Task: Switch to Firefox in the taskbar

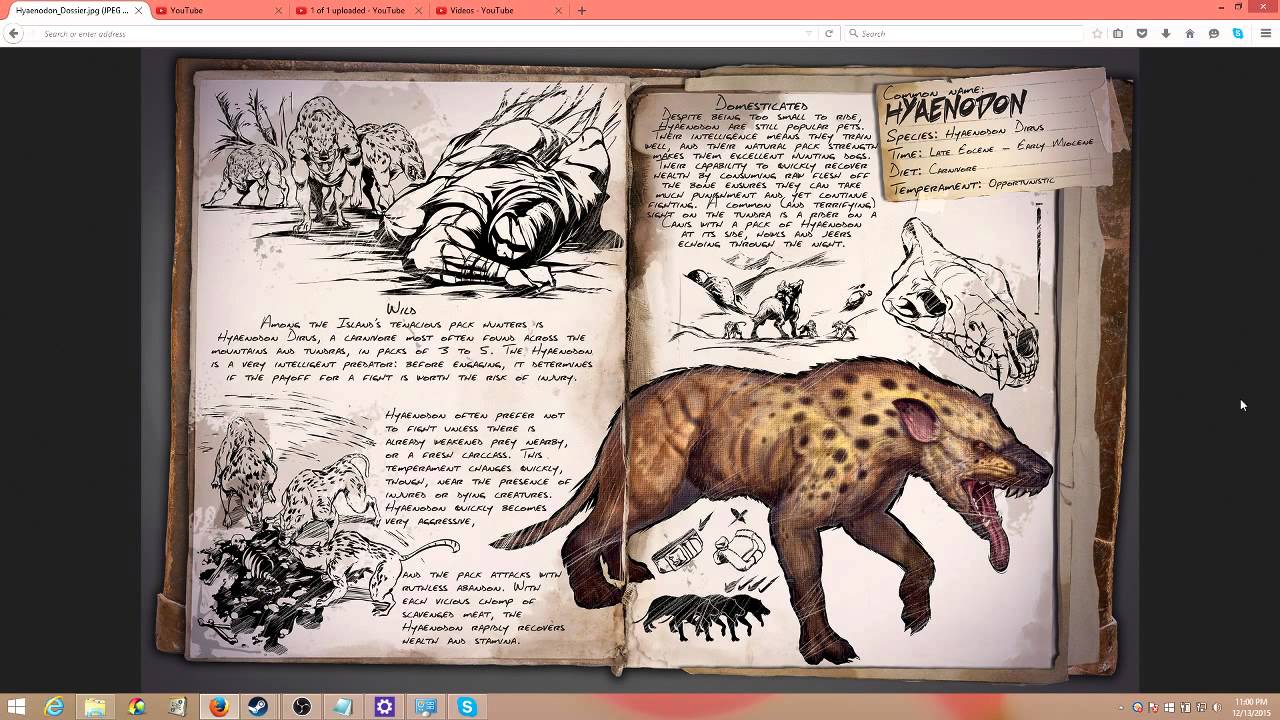Action: [219, 707]
